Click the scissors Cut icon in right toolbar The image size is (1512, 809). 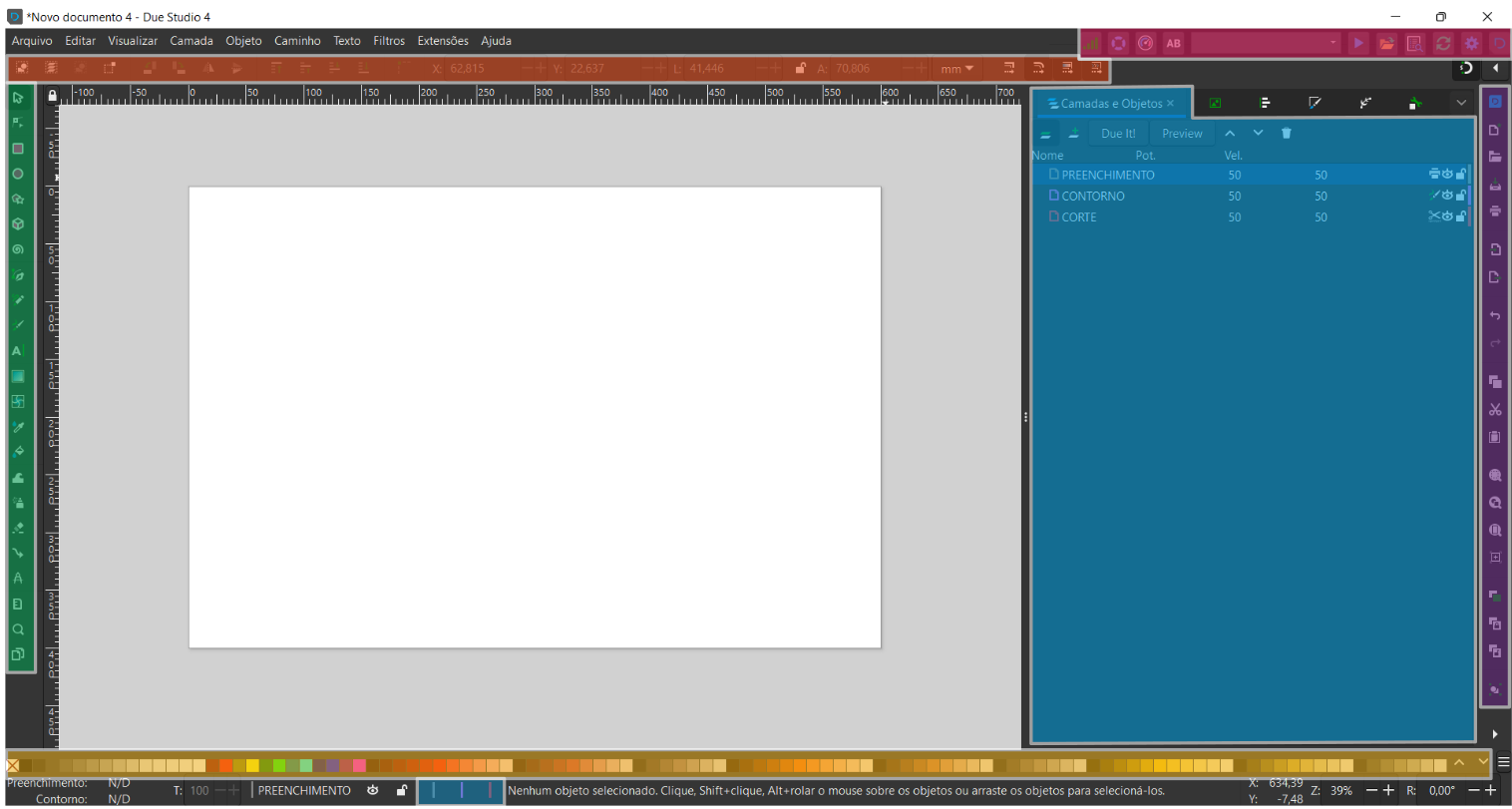tap(1495, 409)
